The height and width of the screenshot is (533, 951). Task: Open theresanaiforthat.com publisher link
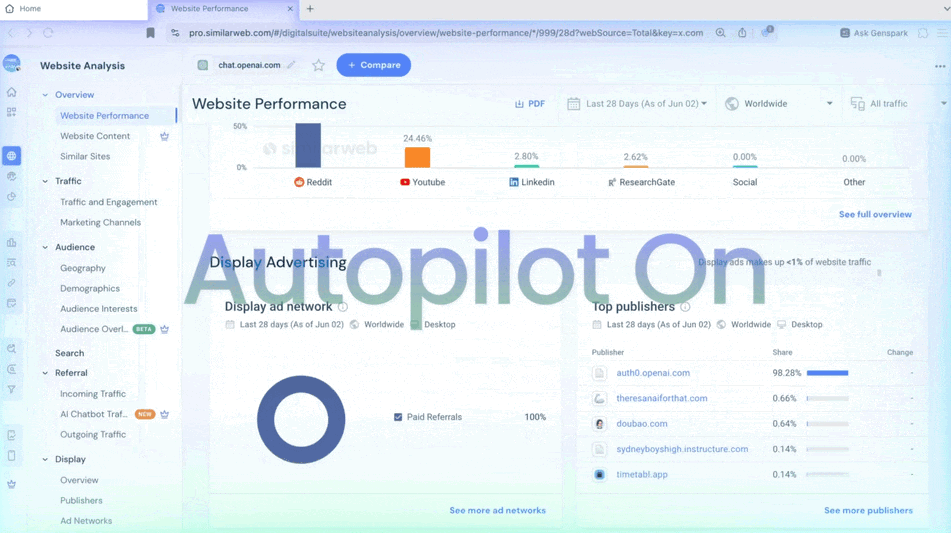coord(662,398)
